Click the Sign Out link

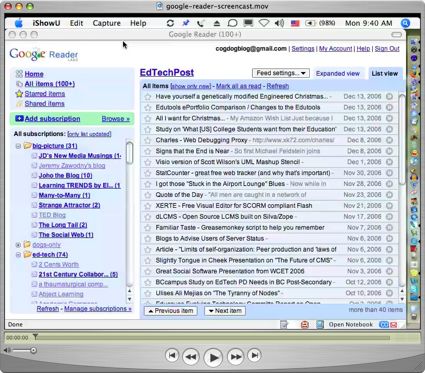(x=387, y=49)
